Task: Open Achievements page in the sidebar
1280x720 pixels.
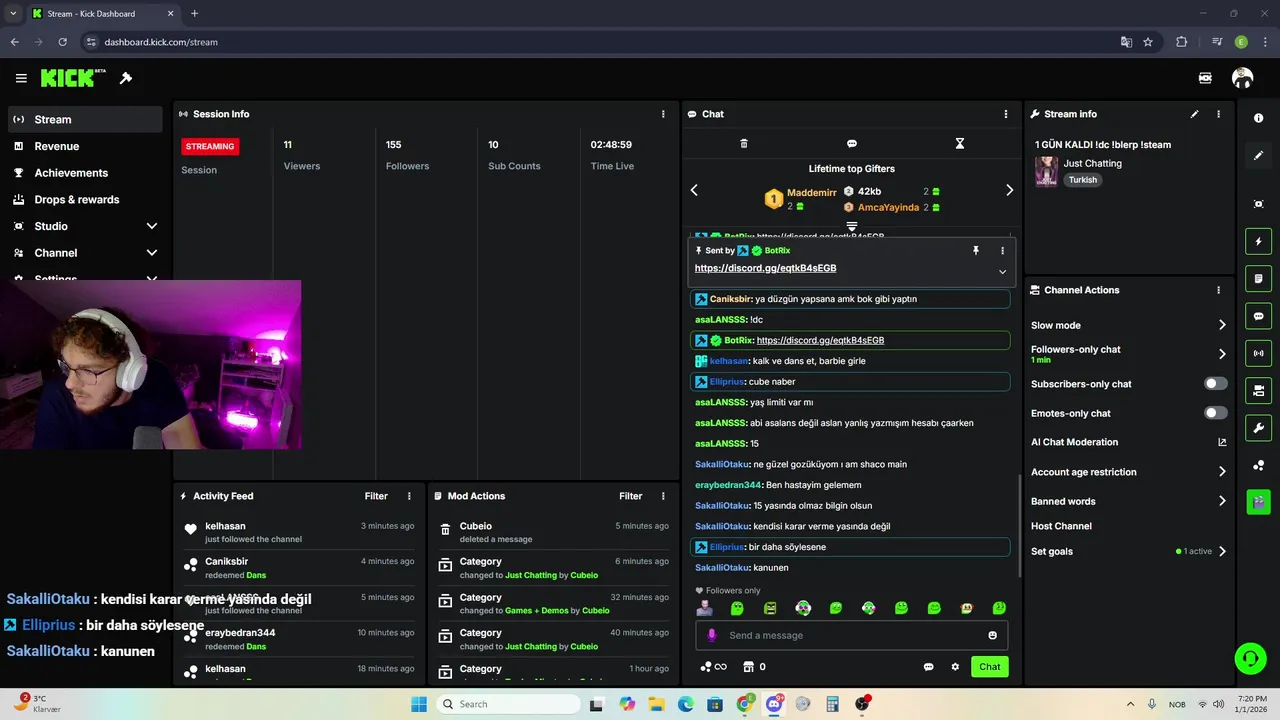Action: pyautogui.click(x=84, y=173)
